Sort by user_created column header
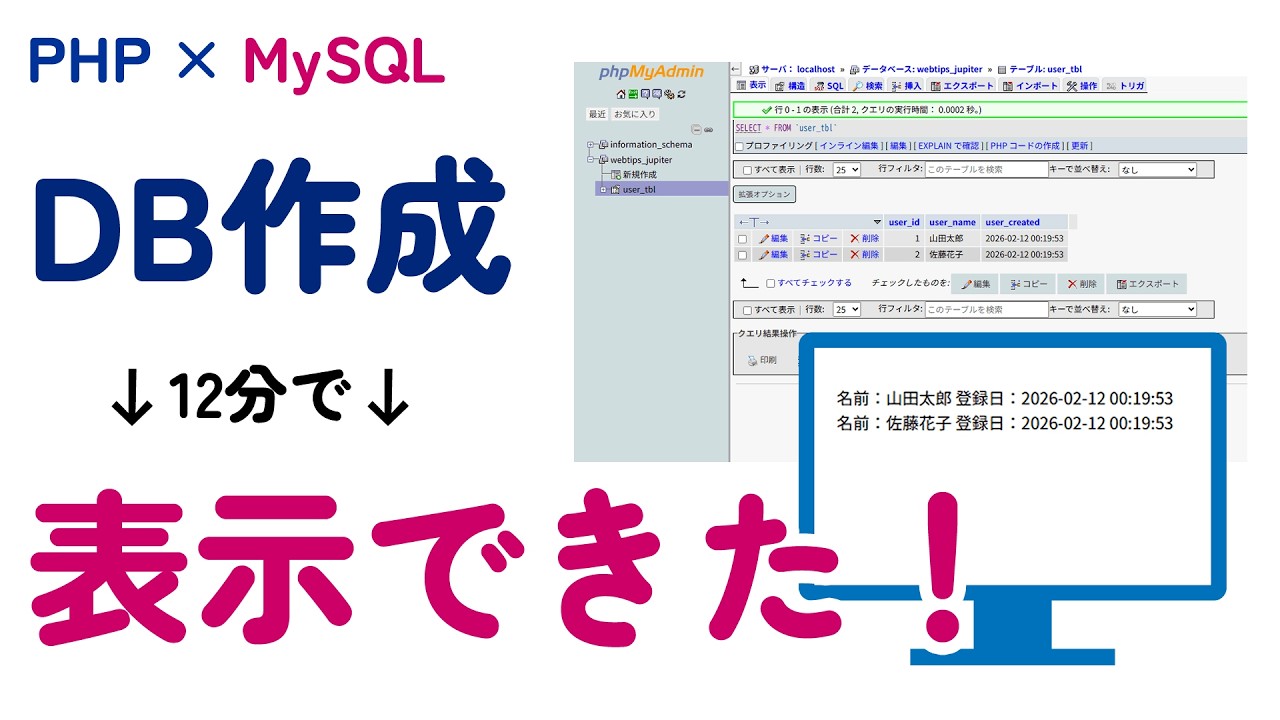 [x=1012, y=222]
